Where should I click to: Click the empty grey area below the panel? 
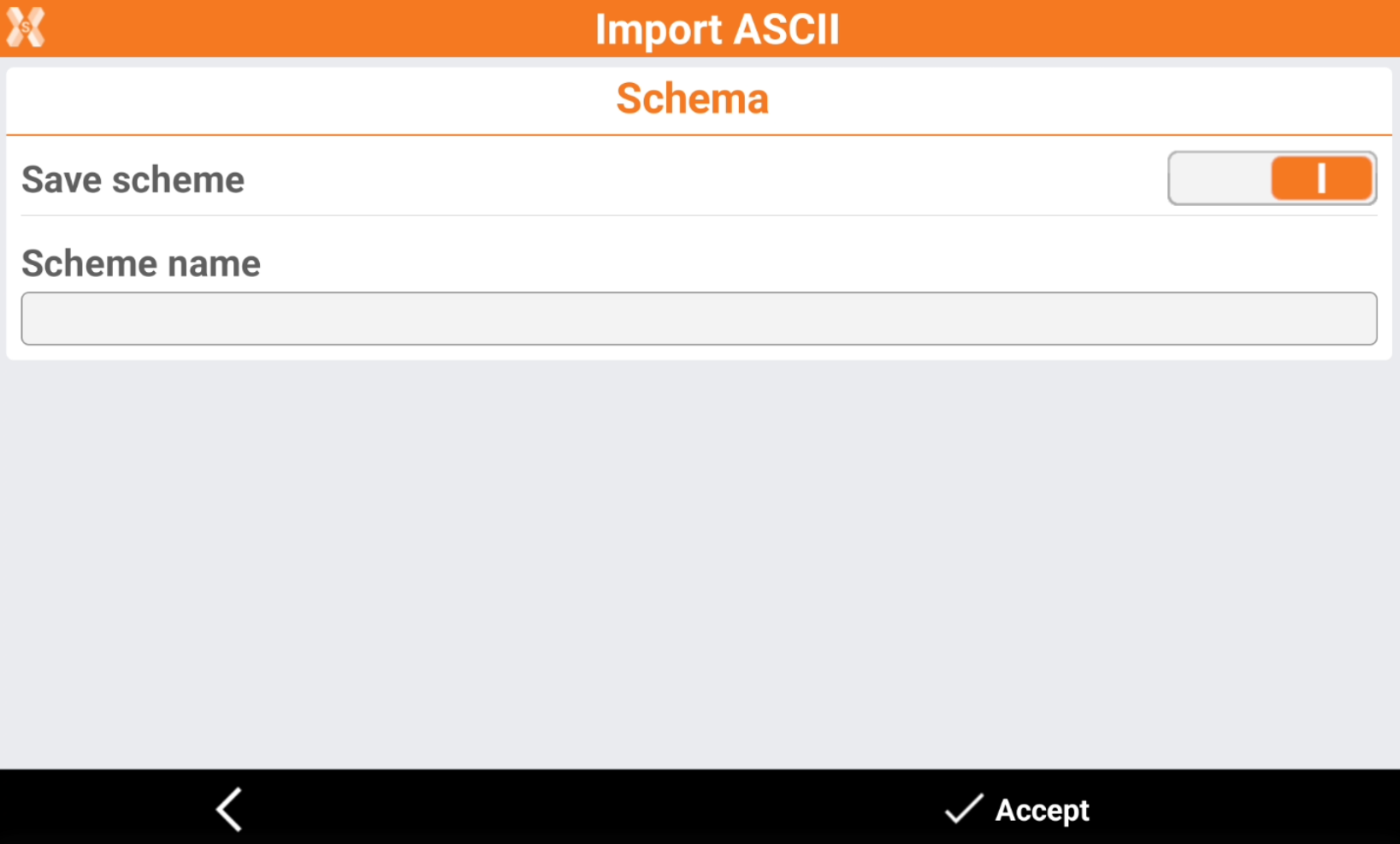pyautogui.click(x=699, y=556)
